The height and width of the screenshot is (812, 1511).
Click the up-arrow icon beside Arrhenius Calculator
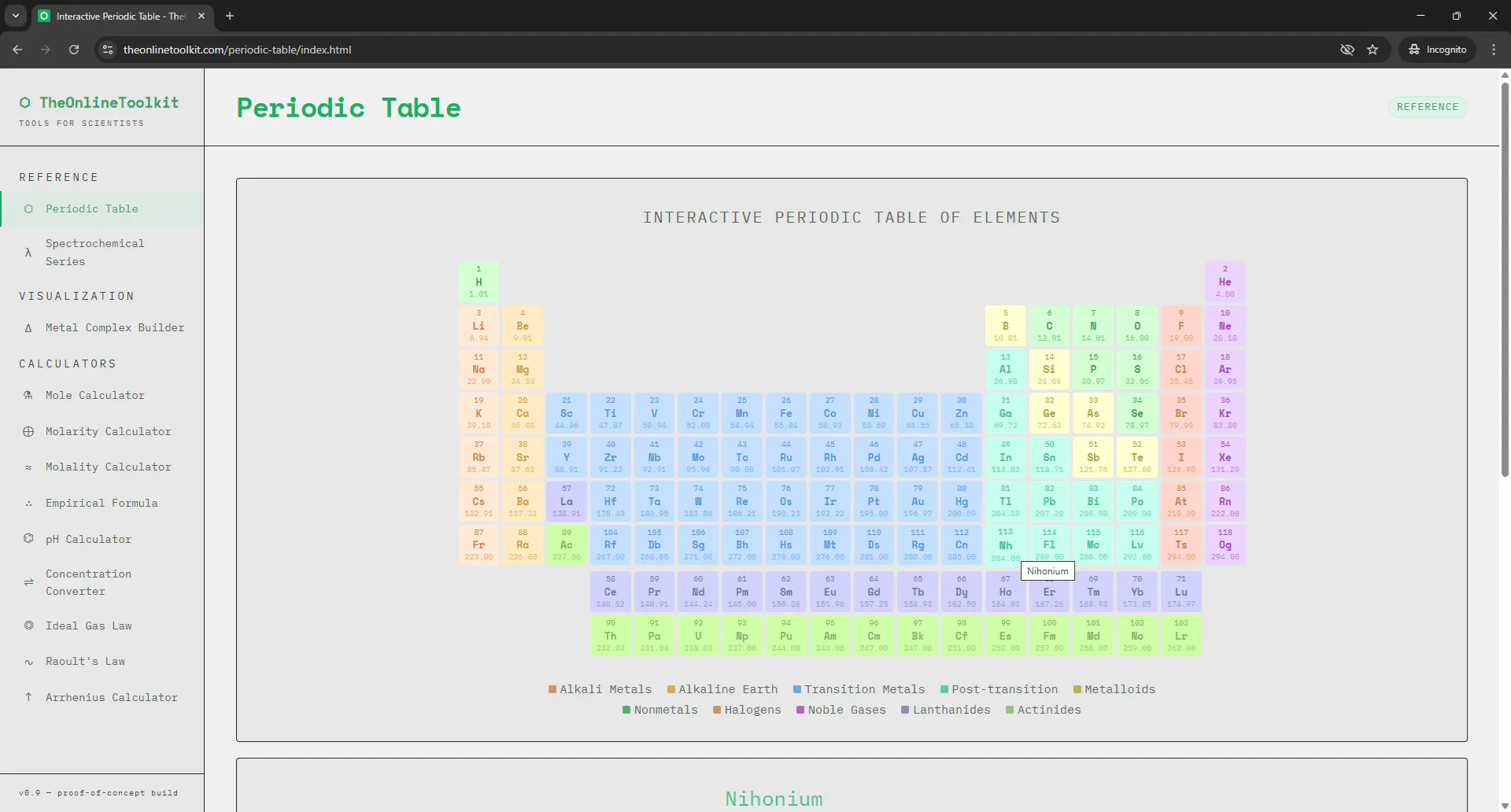tap(28, 697)
